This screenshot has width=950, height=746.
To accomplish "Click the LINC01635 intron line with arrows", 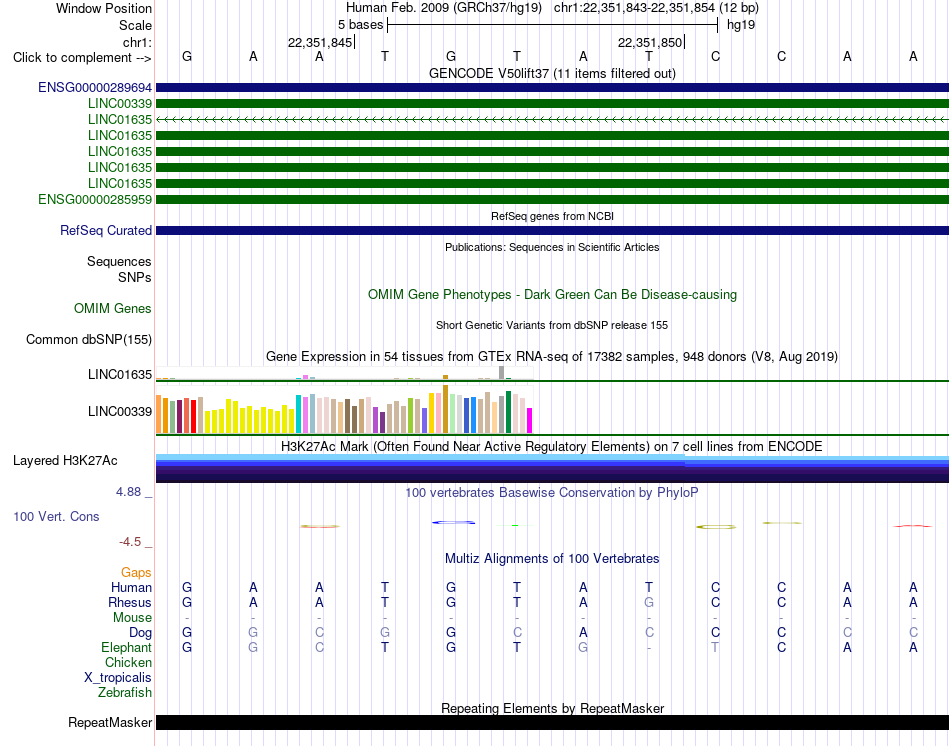I will click(x=552, y=119).
